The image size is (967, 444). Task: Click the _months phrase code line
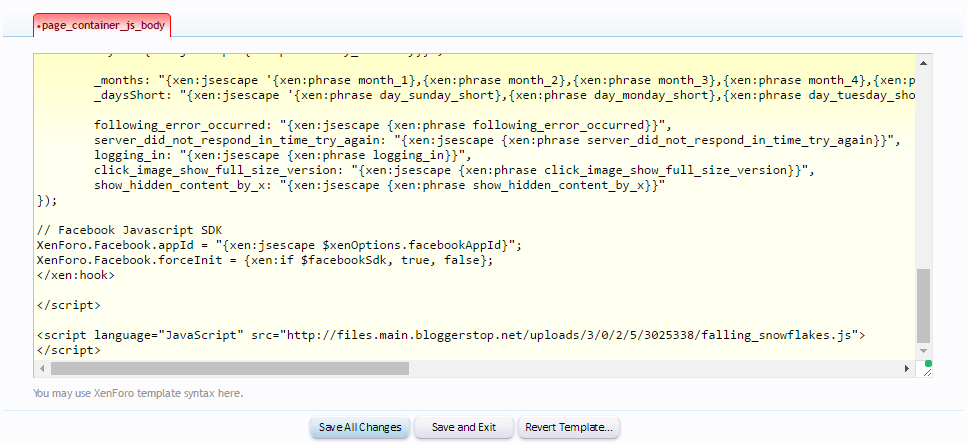[x=504, y=80]
